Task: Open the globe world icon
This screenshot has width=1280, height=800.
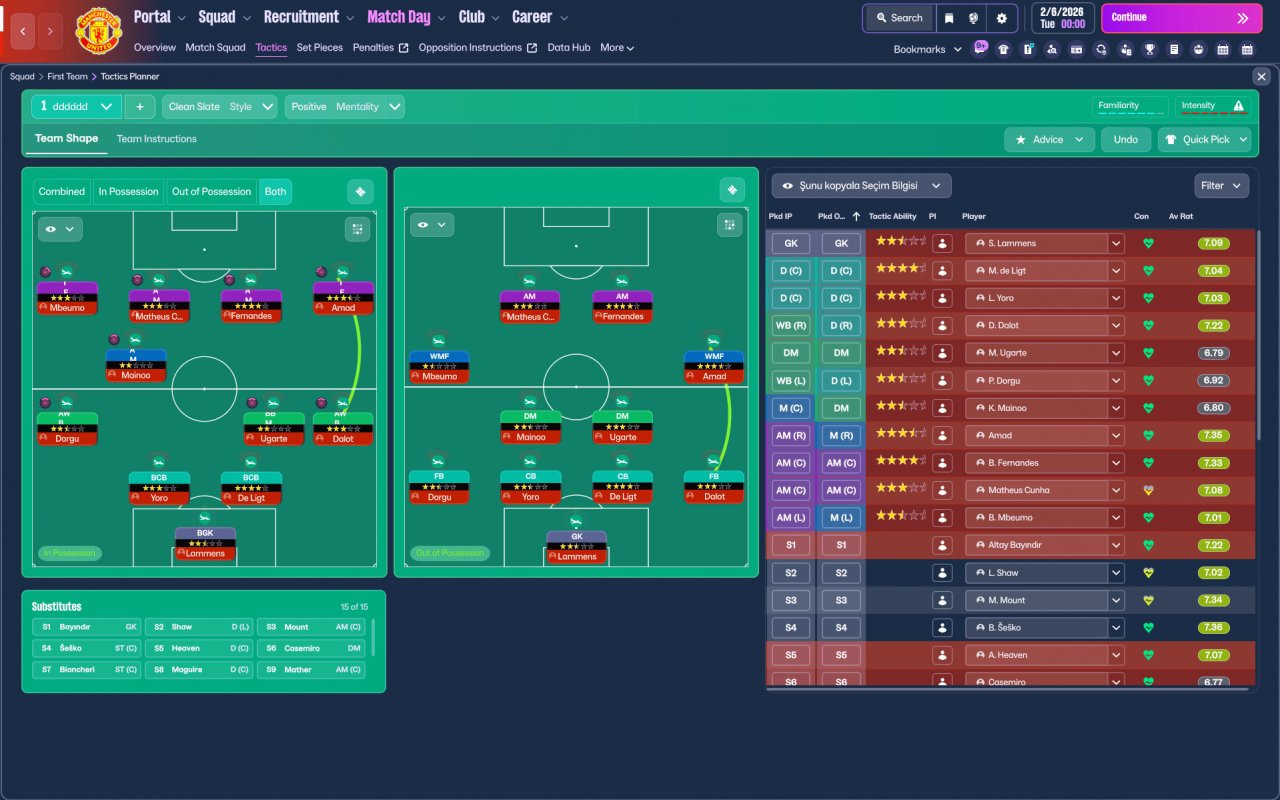Action: [975, 18]
